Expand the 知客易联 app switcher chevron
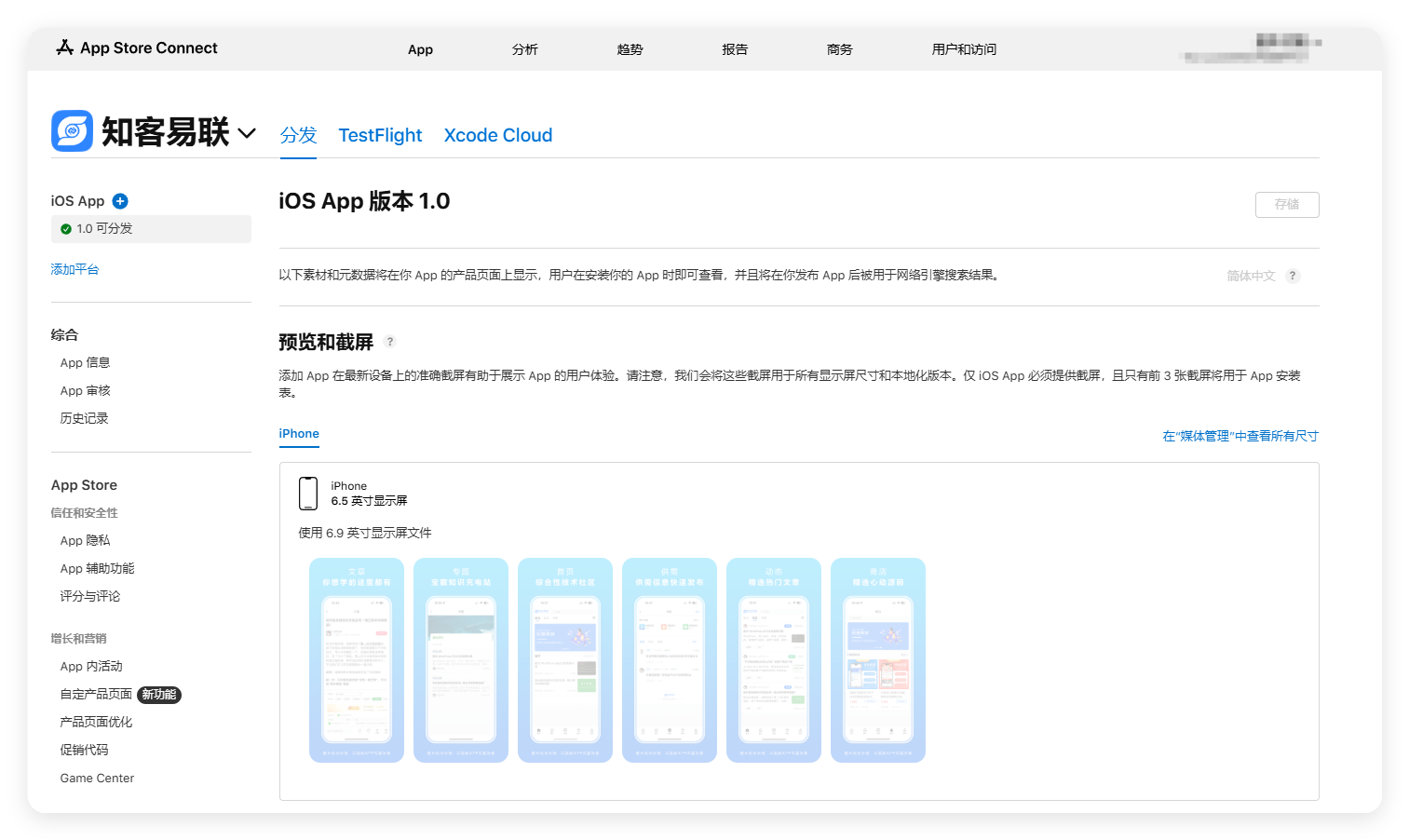1409x840 pixels. click(247, 133)
